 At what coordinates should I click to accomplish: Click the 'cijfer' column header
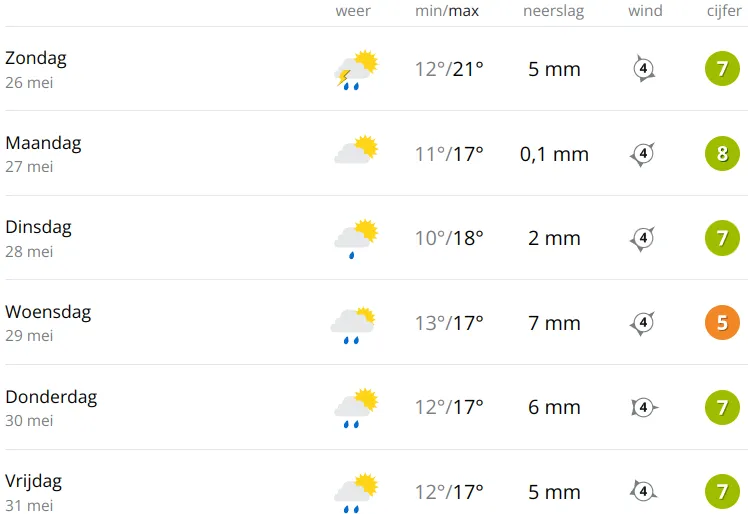tap(724, 11)
